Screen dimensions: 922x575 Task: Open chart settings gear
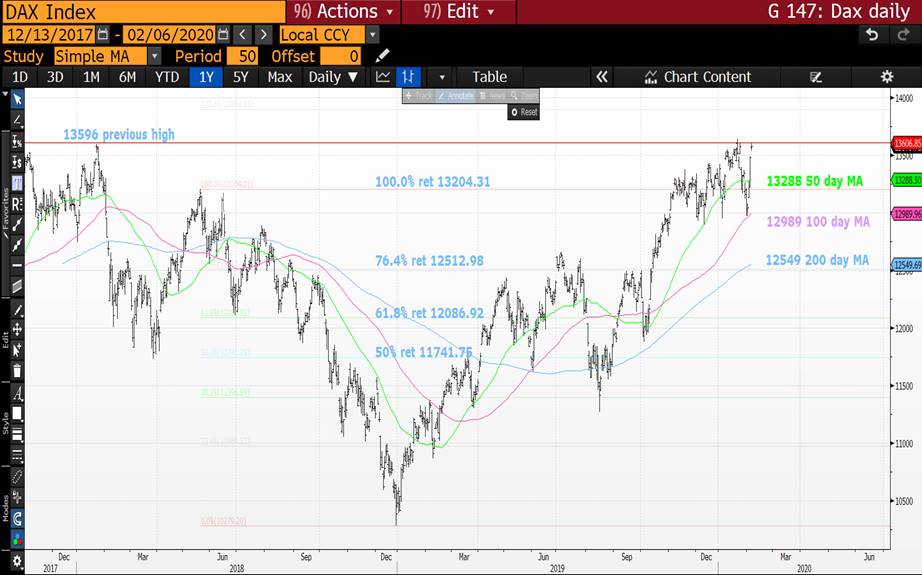point(887,77)
